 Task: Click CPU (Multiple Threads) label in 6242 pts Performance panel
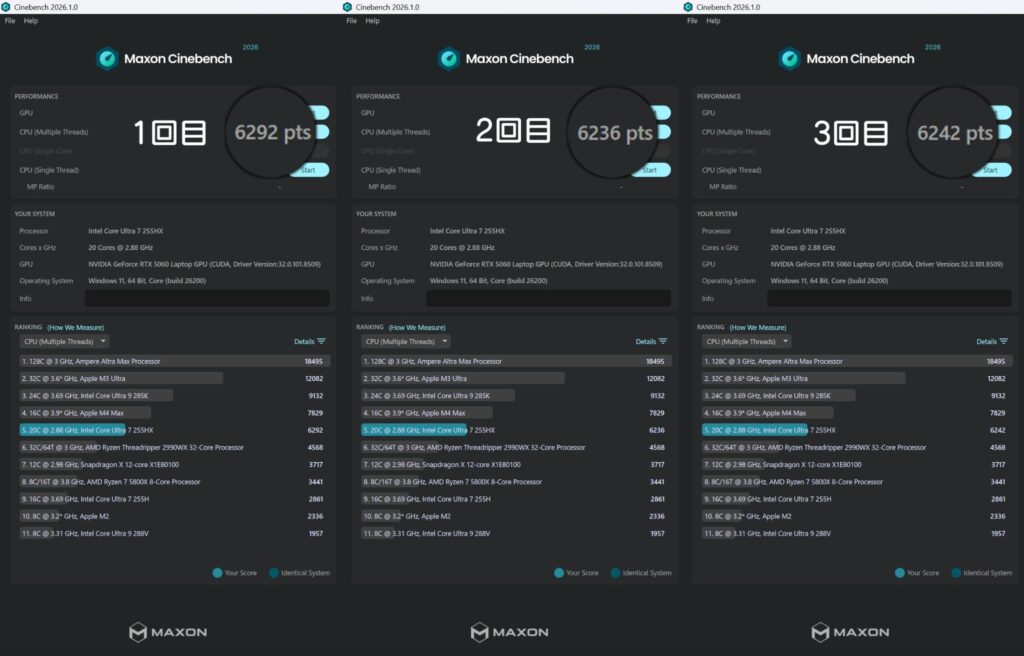[736, 132]
